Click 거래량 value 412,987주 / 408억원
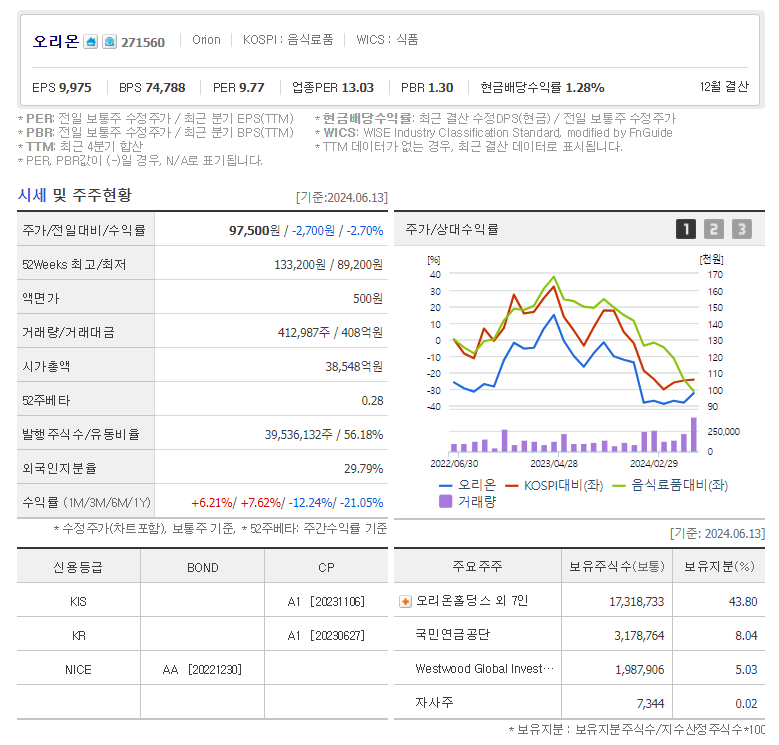Viewport: 779px width, 745px height. pos(330,332)
